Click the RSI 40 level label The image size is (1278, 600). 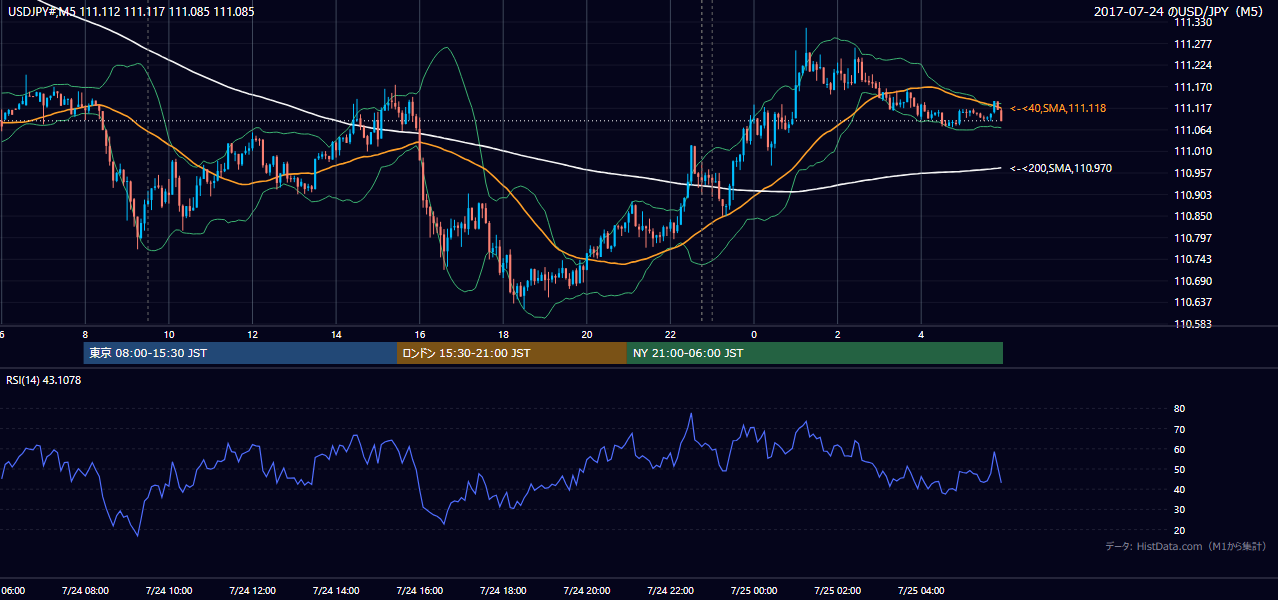click(x=1180, y=489)
